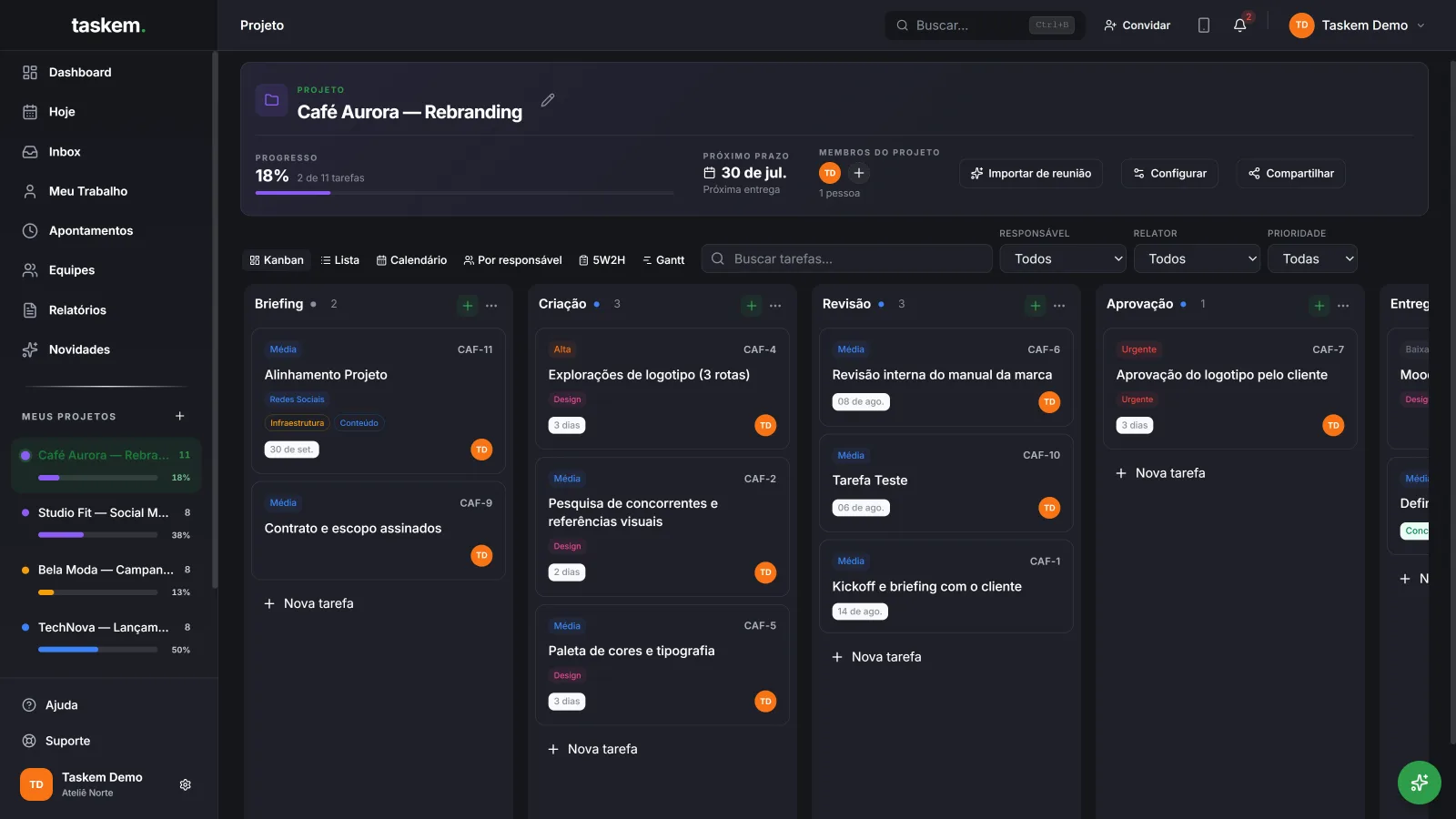Screen dimensions: 1456x819
Task: Click the Convidar button
Action: [x=1137, y=25]
